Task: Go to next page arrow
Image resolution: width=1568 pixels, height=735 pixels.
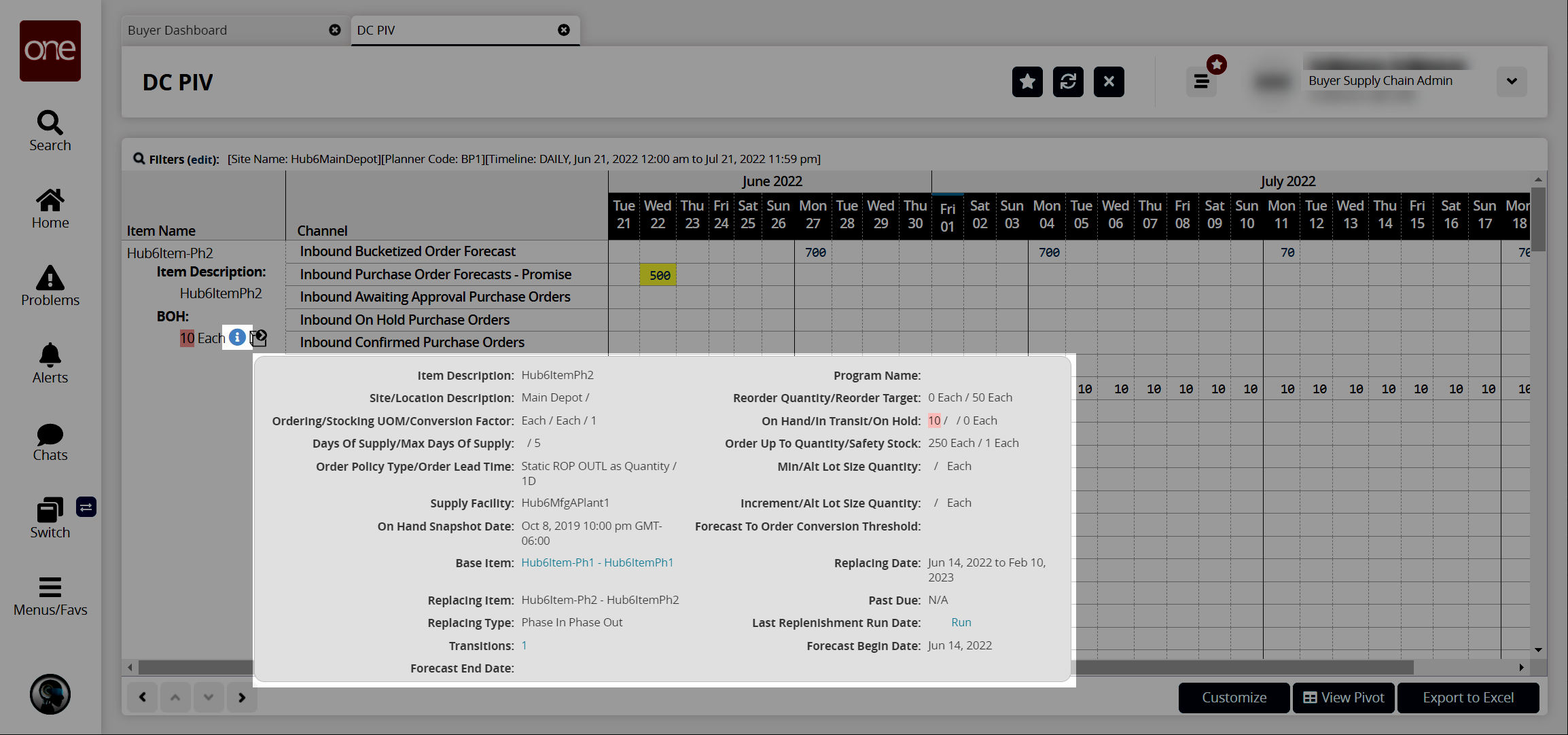Action: 242,697
